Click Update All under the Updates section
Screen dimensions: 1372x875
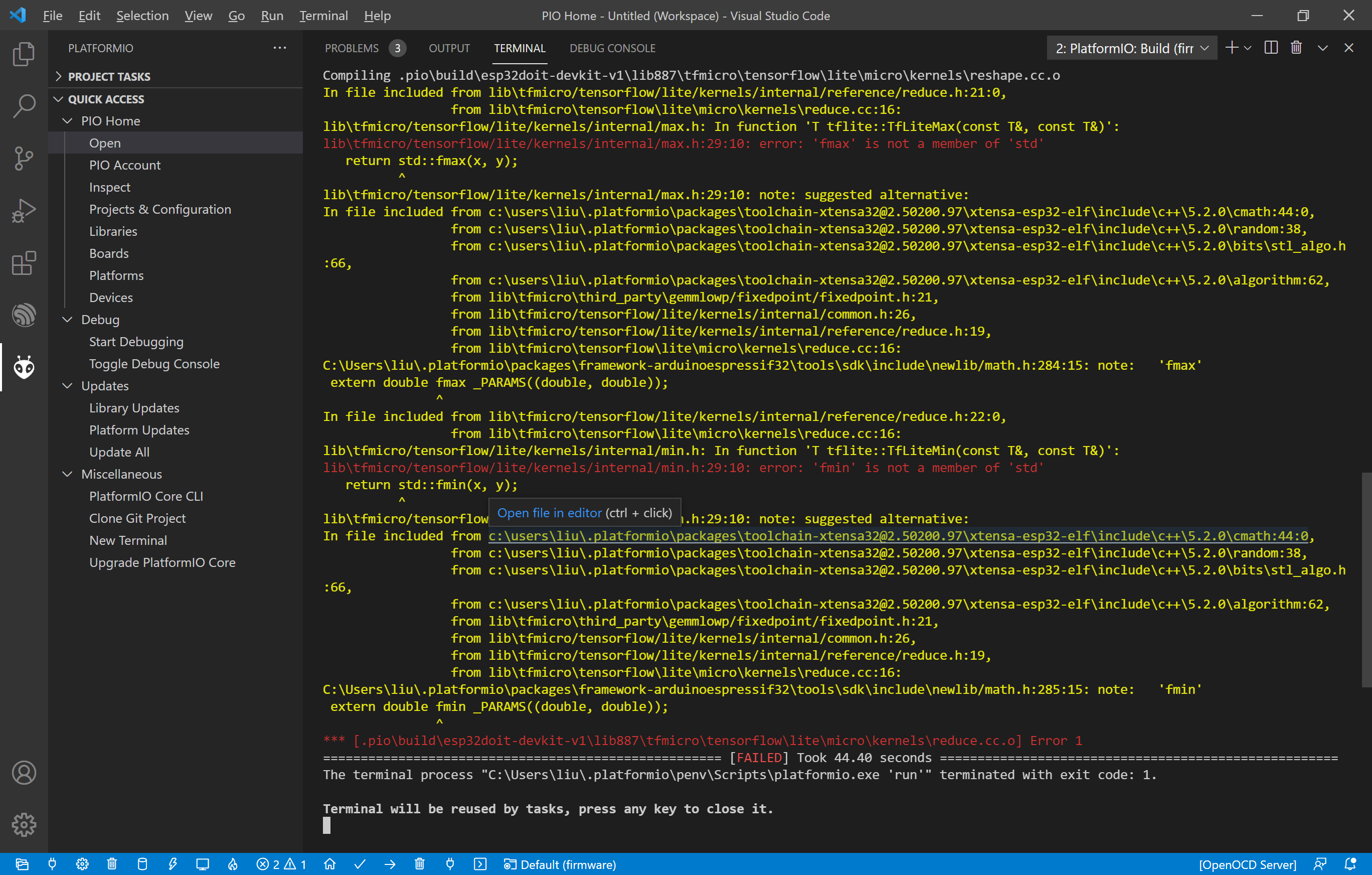click(x=119, y=452)
